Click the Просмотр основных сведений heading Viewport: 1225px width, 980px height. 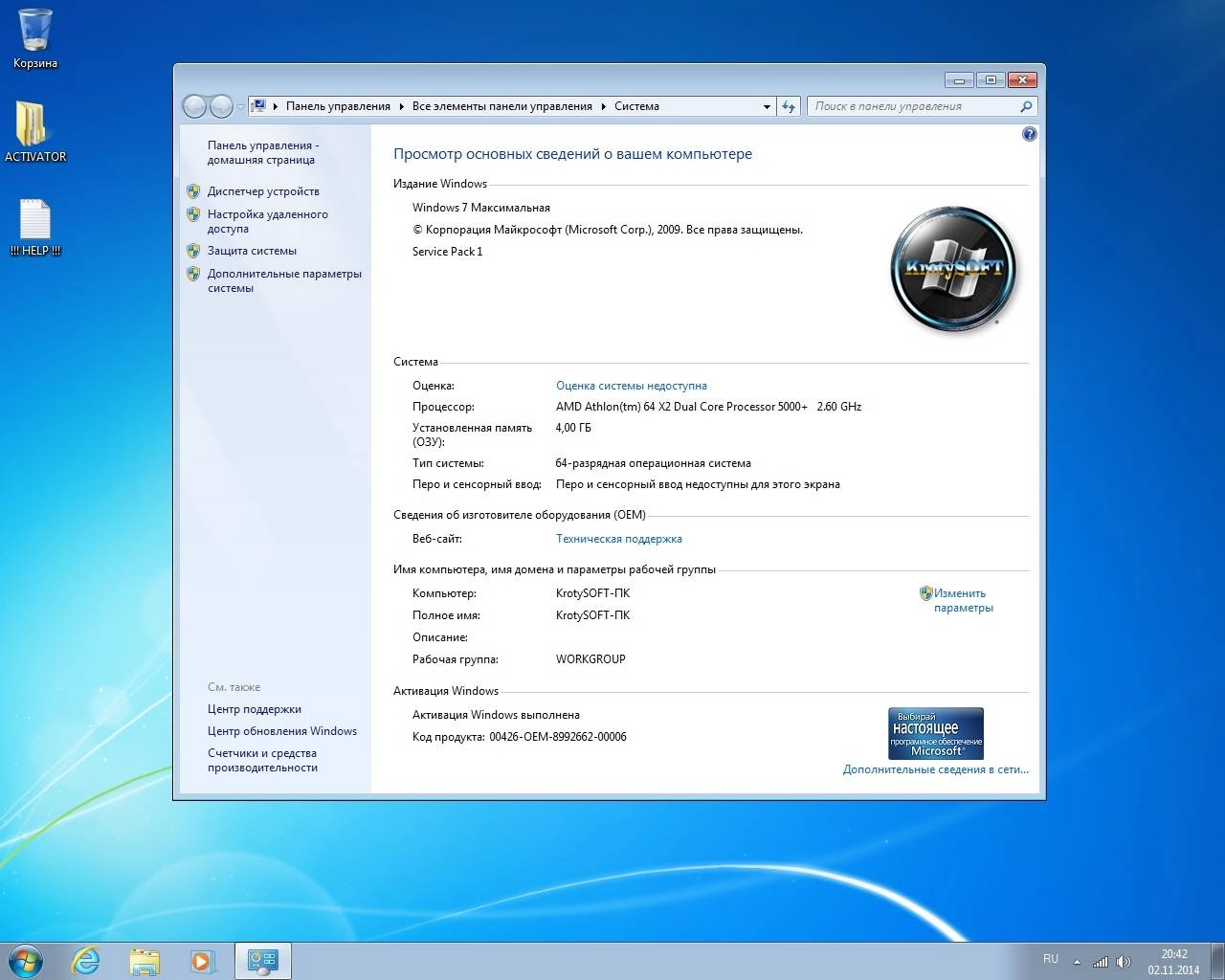(x=572, y=154)
